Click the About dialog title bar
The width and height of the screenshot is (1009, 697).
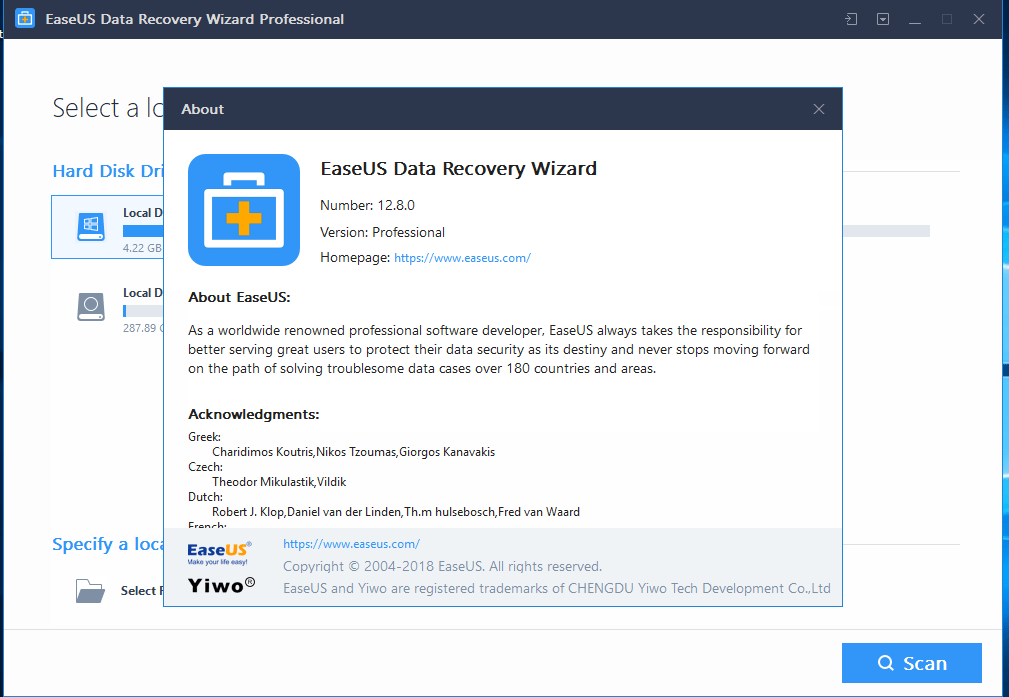coord(480,109)
